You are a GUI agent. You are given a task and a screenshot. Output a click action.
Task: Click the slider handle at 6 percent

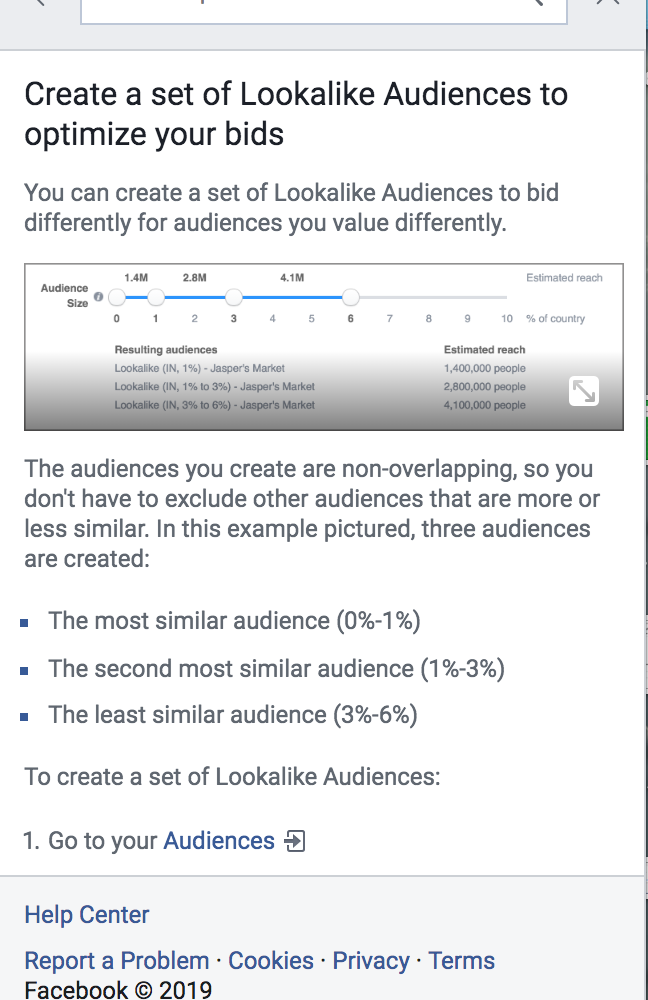click(350, 297)
